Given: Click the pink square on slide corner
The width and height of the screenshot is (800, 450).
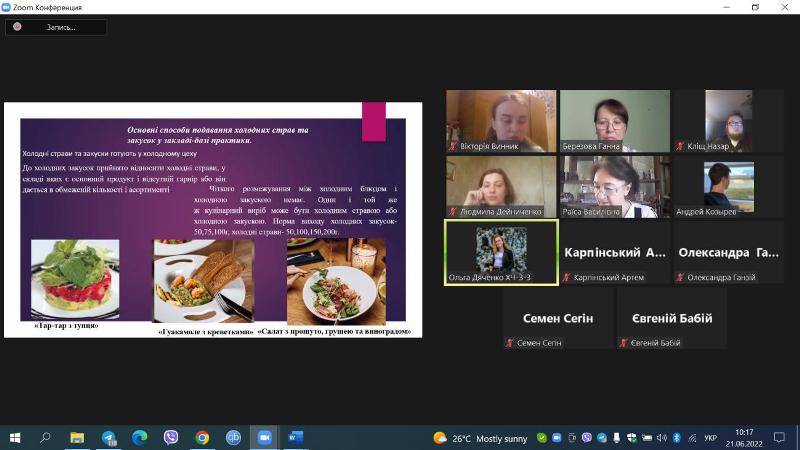Looking at the screenshot, I should [374, 122].
